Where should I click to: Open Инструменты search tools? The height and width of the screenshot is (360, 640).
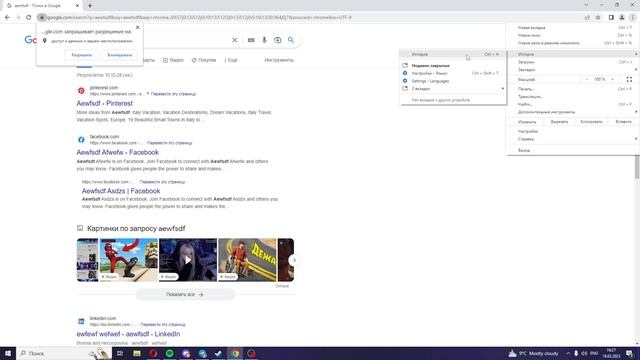pyautogui.click(x=279, y=60)
